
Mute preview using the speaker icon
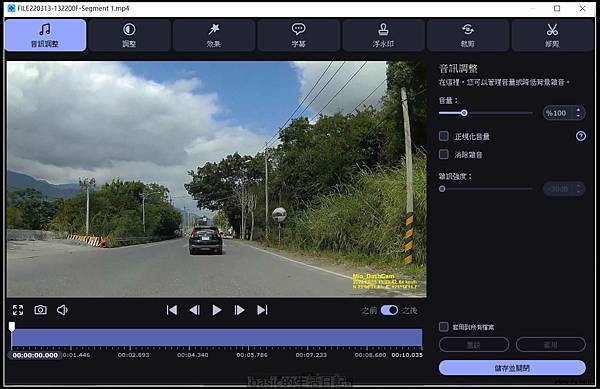click(62, 310)
